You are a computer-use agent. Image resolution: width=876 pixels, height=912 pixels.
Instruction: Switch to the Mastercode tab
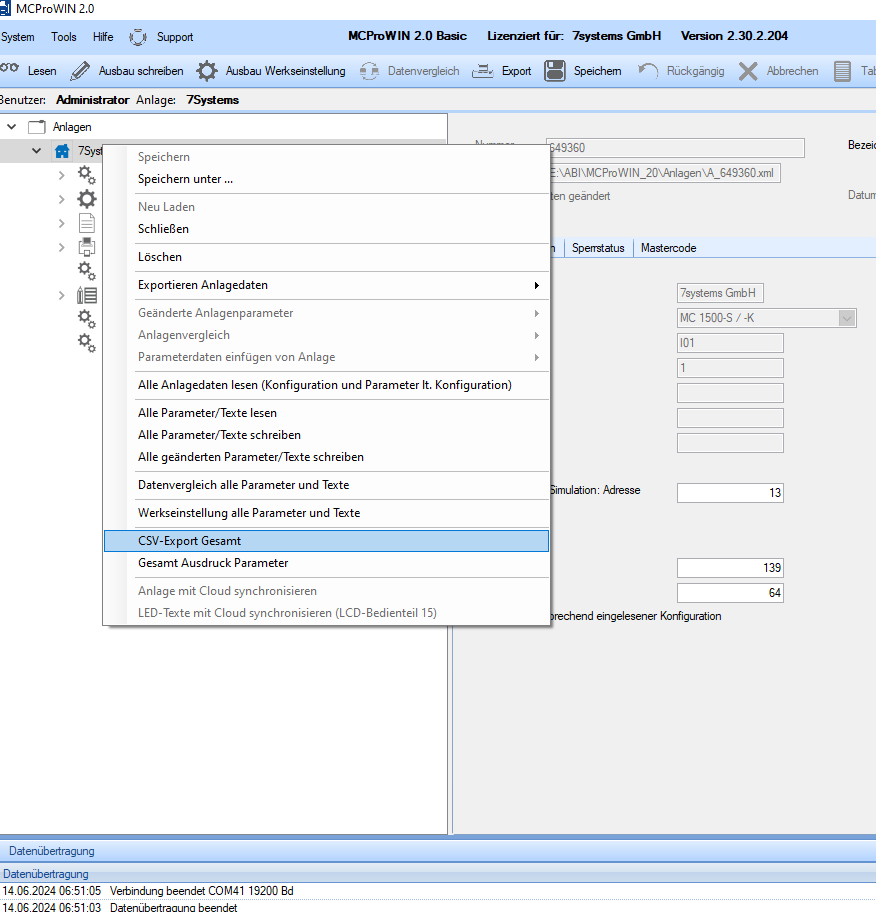click(x=668, y=248)
